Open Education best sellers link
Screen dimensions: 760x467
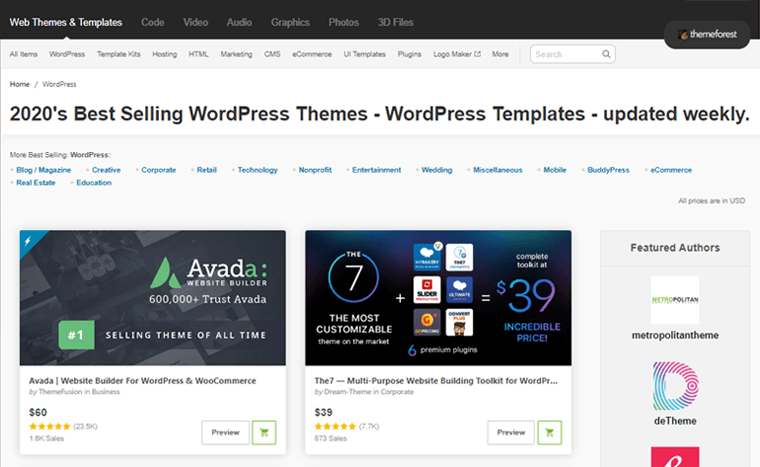pos(94,183)
